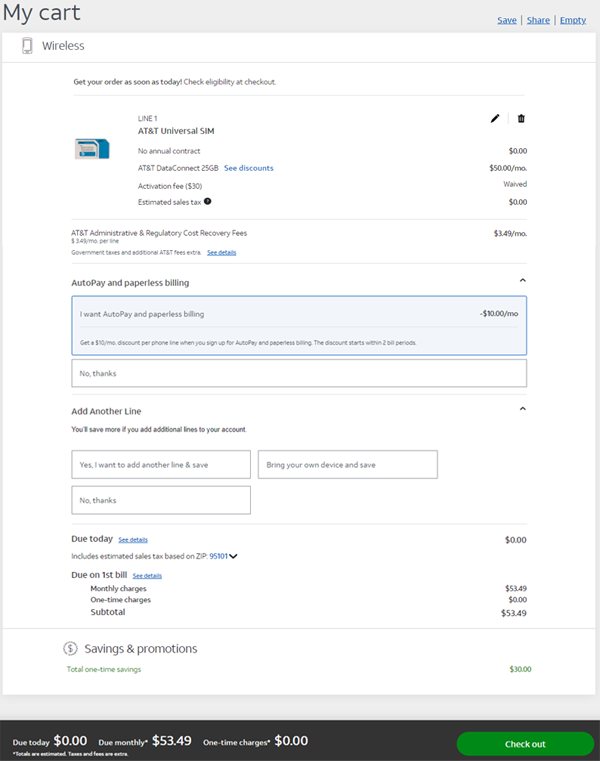Click the Wireless phone icon
Viewport: 600px width, 761px height.
tap(27, 46)
